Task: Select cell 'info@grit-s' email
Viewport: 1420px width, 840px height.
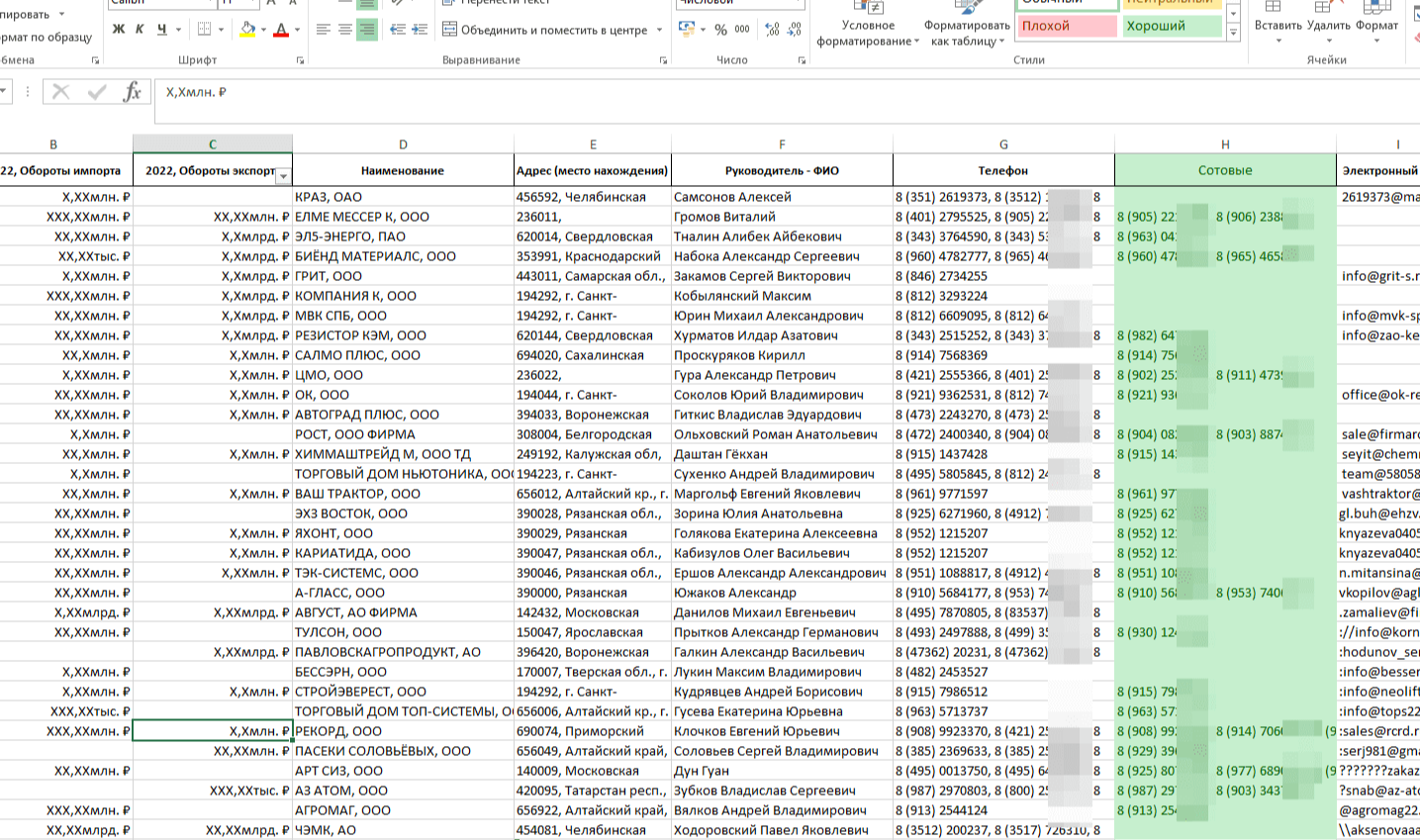Action: tap(1377, 276)
